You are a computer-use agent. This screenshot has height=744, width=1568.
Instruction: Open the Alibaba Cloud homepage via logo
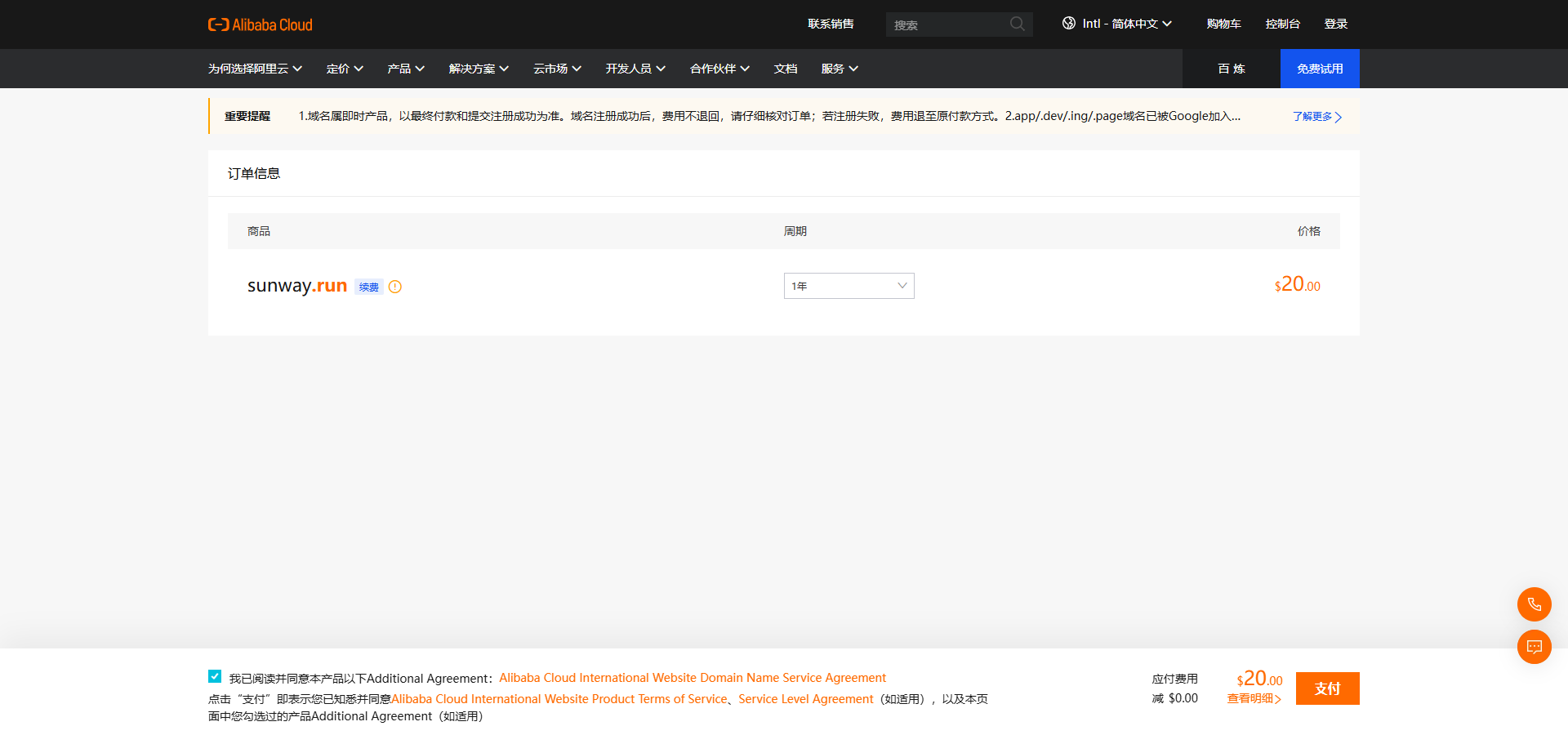click(x=260, y=24)
